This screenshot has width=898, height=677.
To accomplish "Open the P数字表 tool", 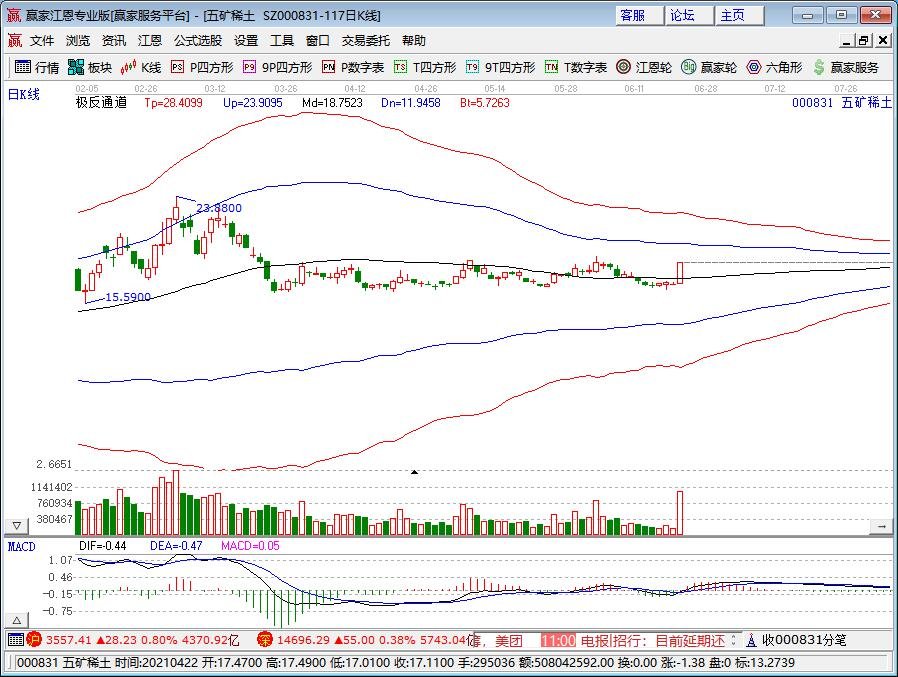I will click(x=353, y=68).
